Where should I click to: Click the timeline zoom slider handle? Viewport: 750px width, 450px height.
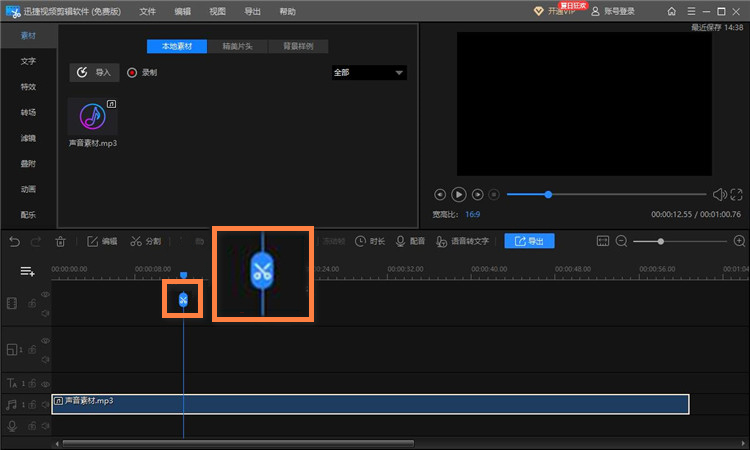click(x=661, y=241)
